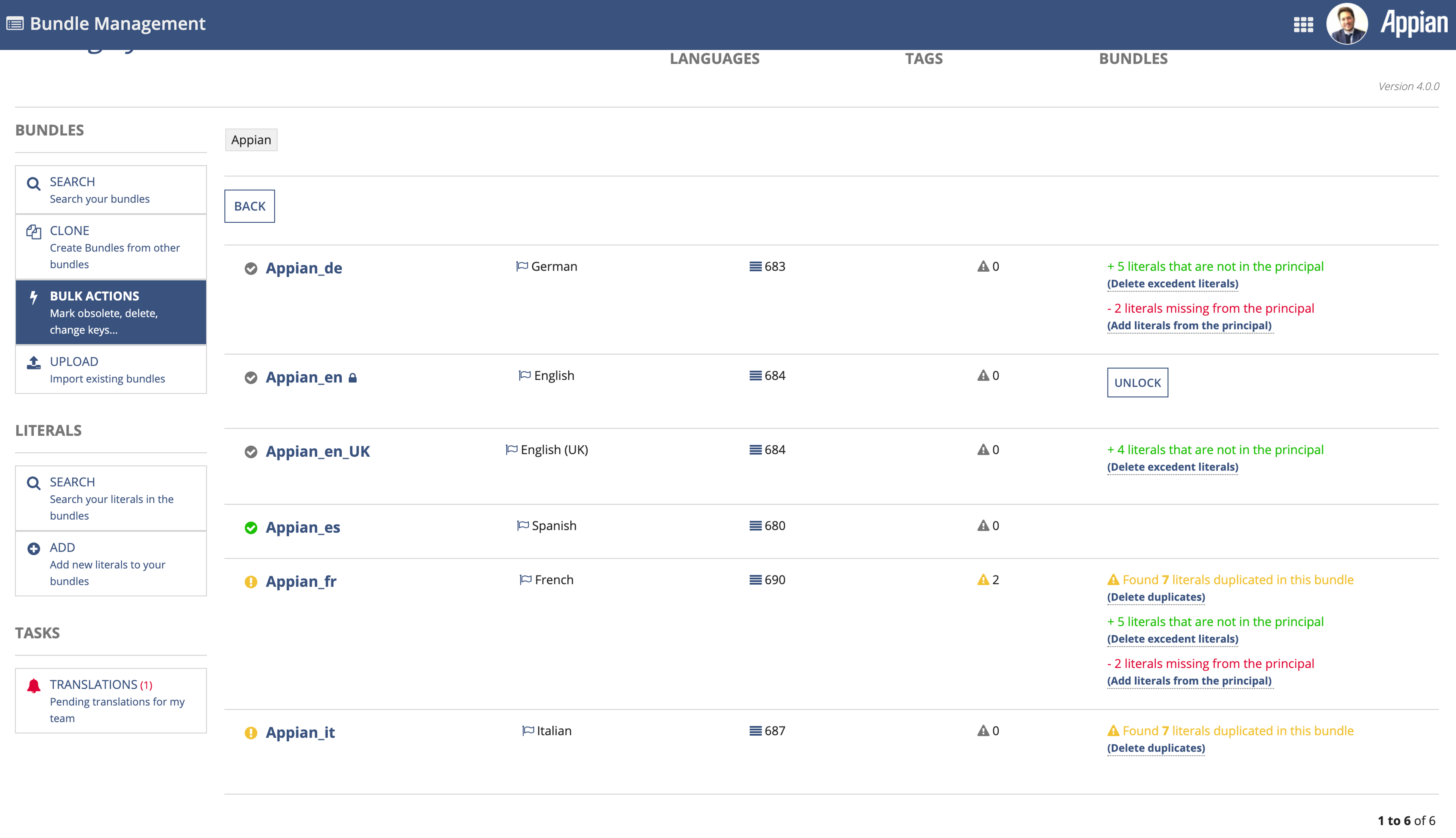The height and width of the screenshot is (838, 1456).
Task: Click the 'Version 4.0.0' text
Action: point(1408,86)
